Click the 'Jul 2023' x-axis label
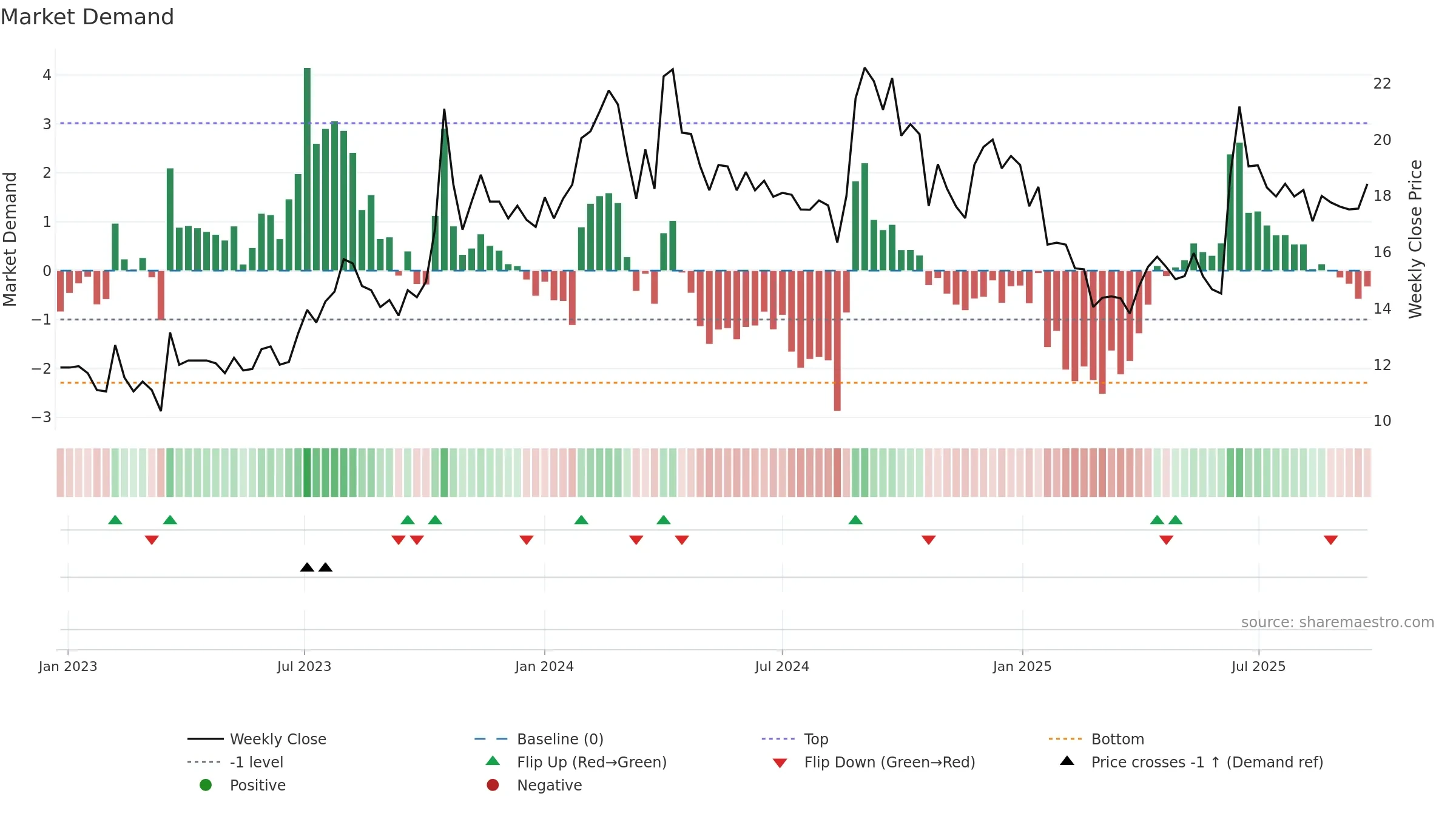 [305, 666]
